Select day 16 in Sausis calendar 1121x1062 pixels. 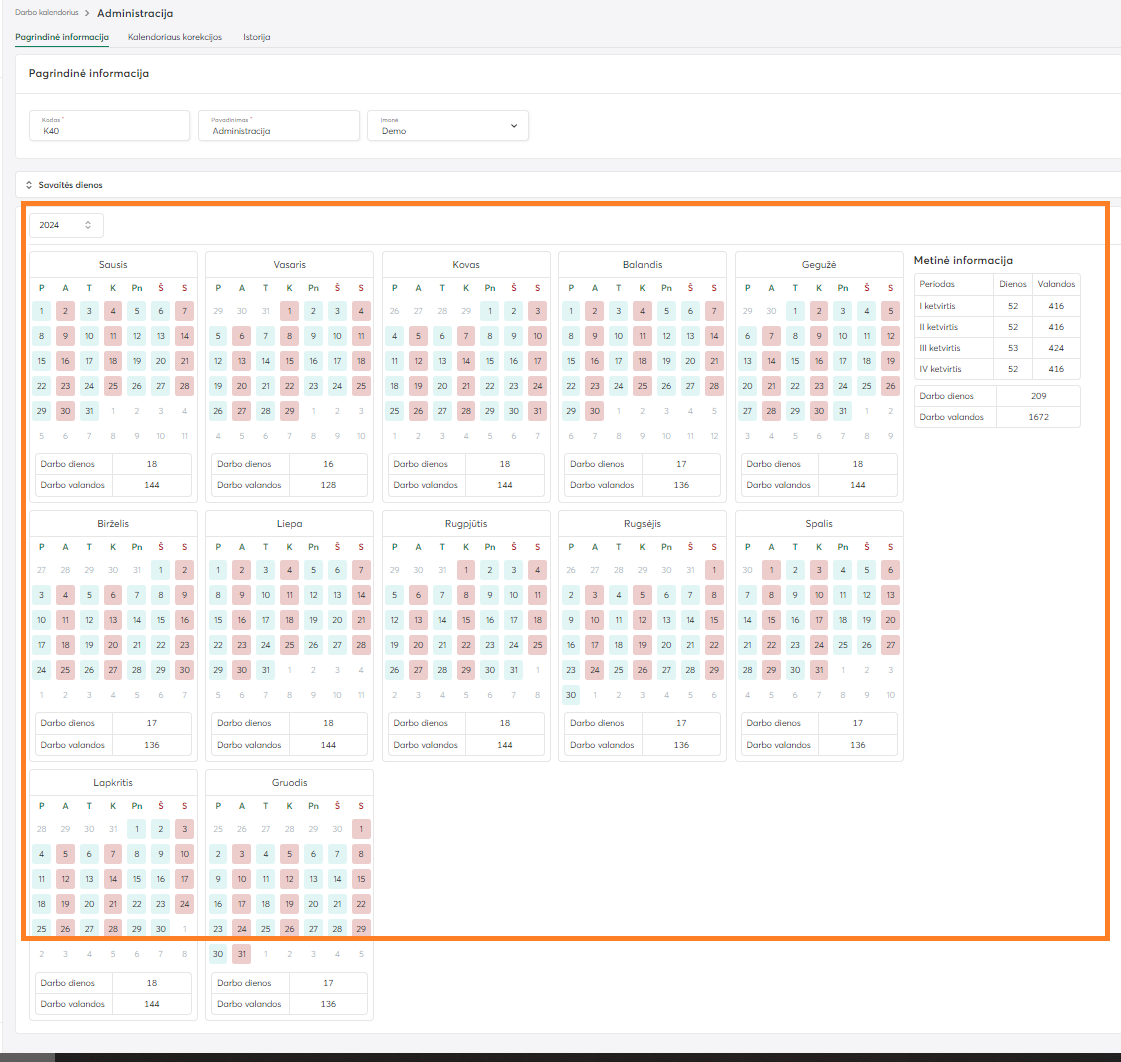(x=65, y=361)
